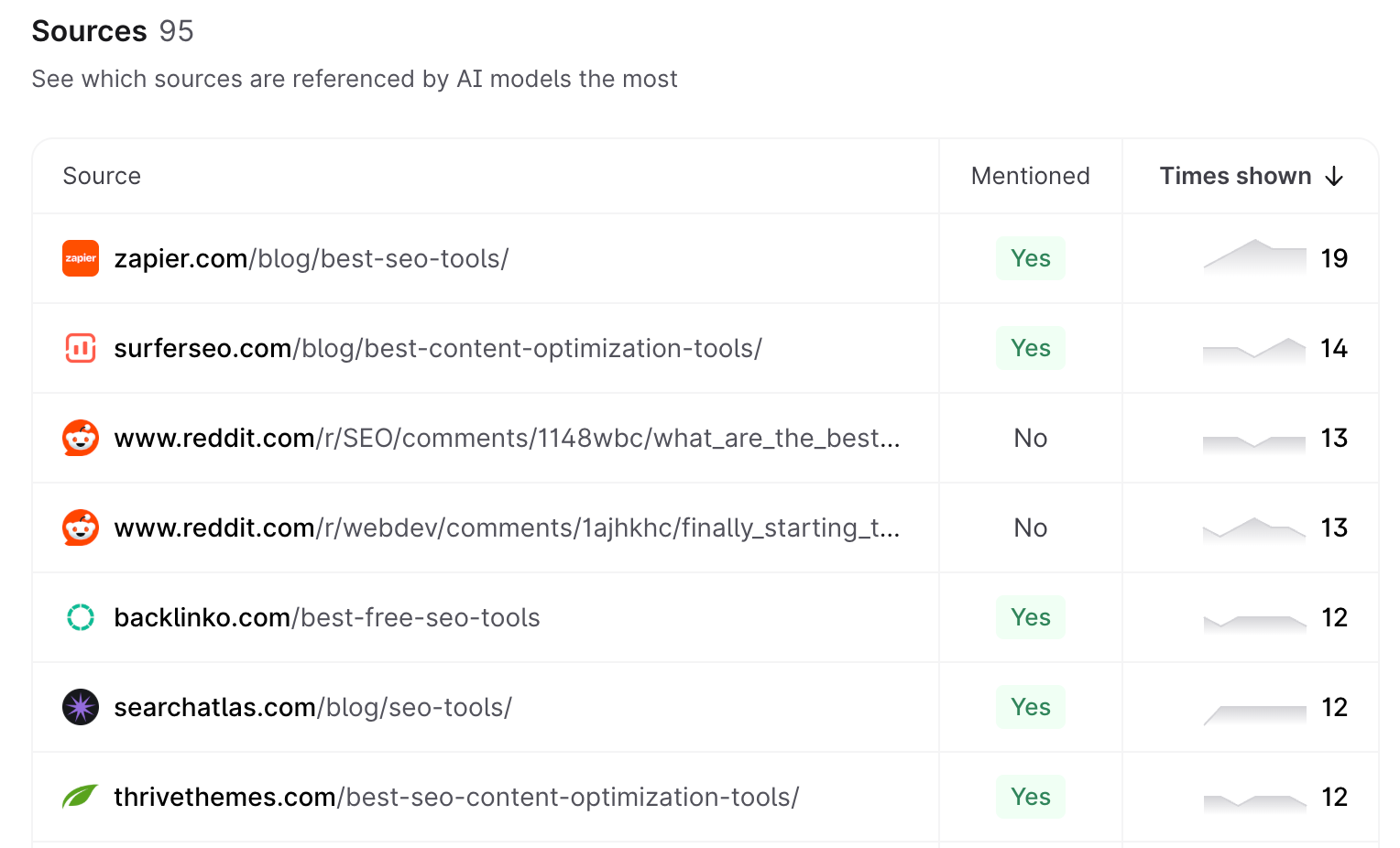Click the sort arrow beside Times shown

pyautogui.click(x=1334, y=176)
